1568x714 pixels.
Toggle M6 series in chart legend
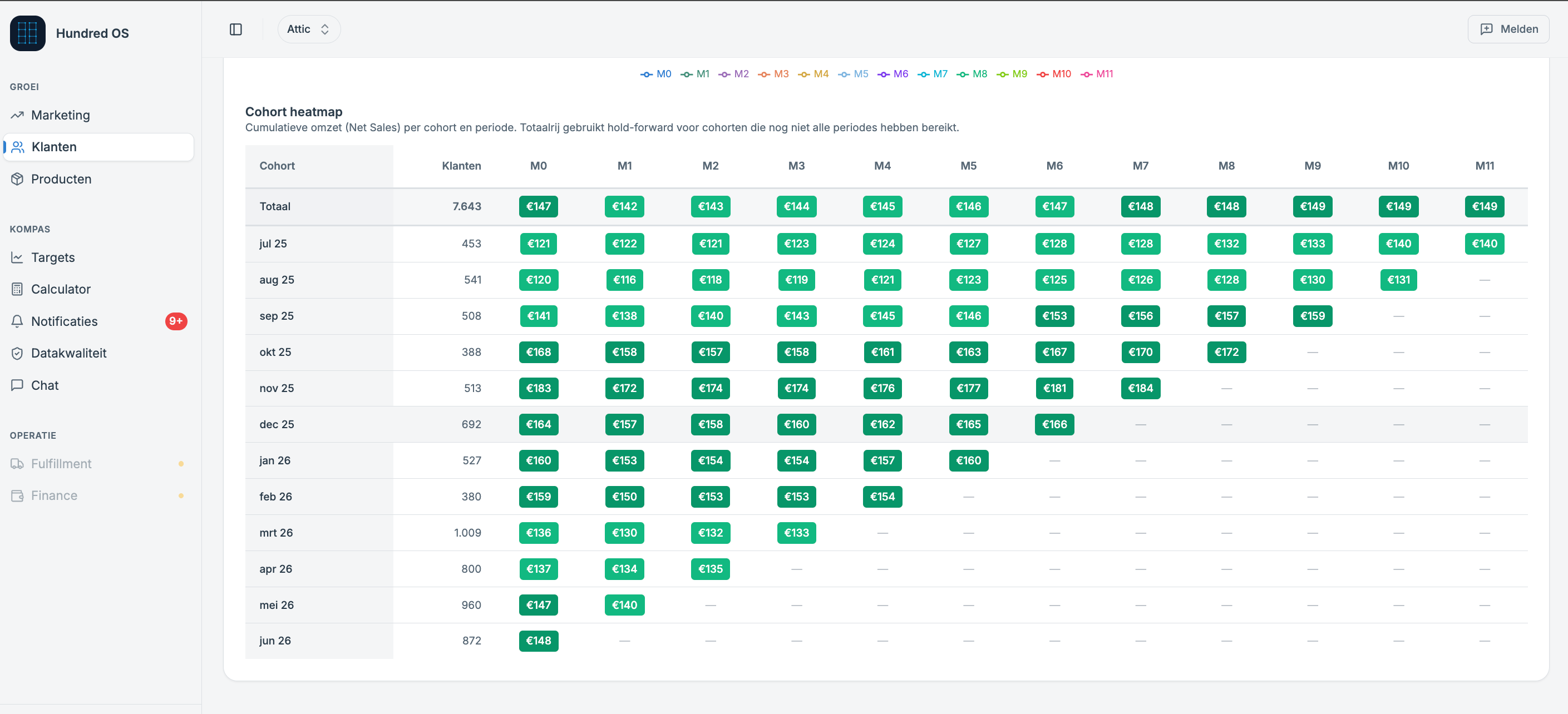pos(893,73)
